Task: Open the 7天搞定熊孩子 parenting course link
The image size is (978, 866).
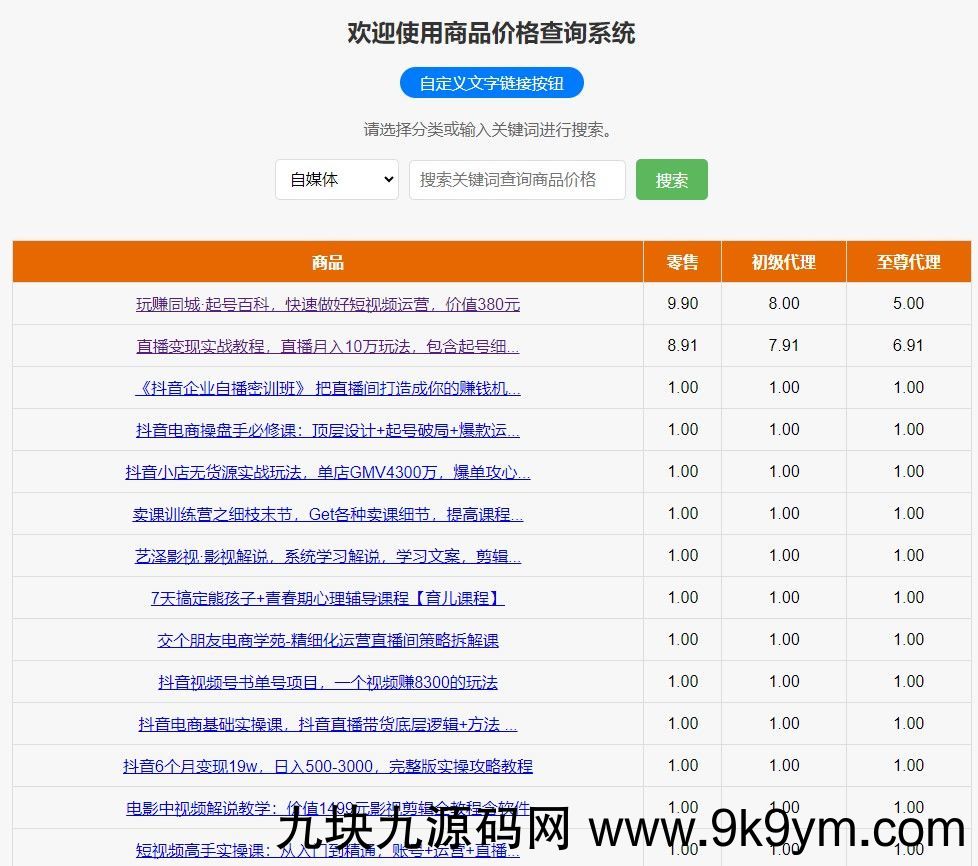Action: point(328,598)
